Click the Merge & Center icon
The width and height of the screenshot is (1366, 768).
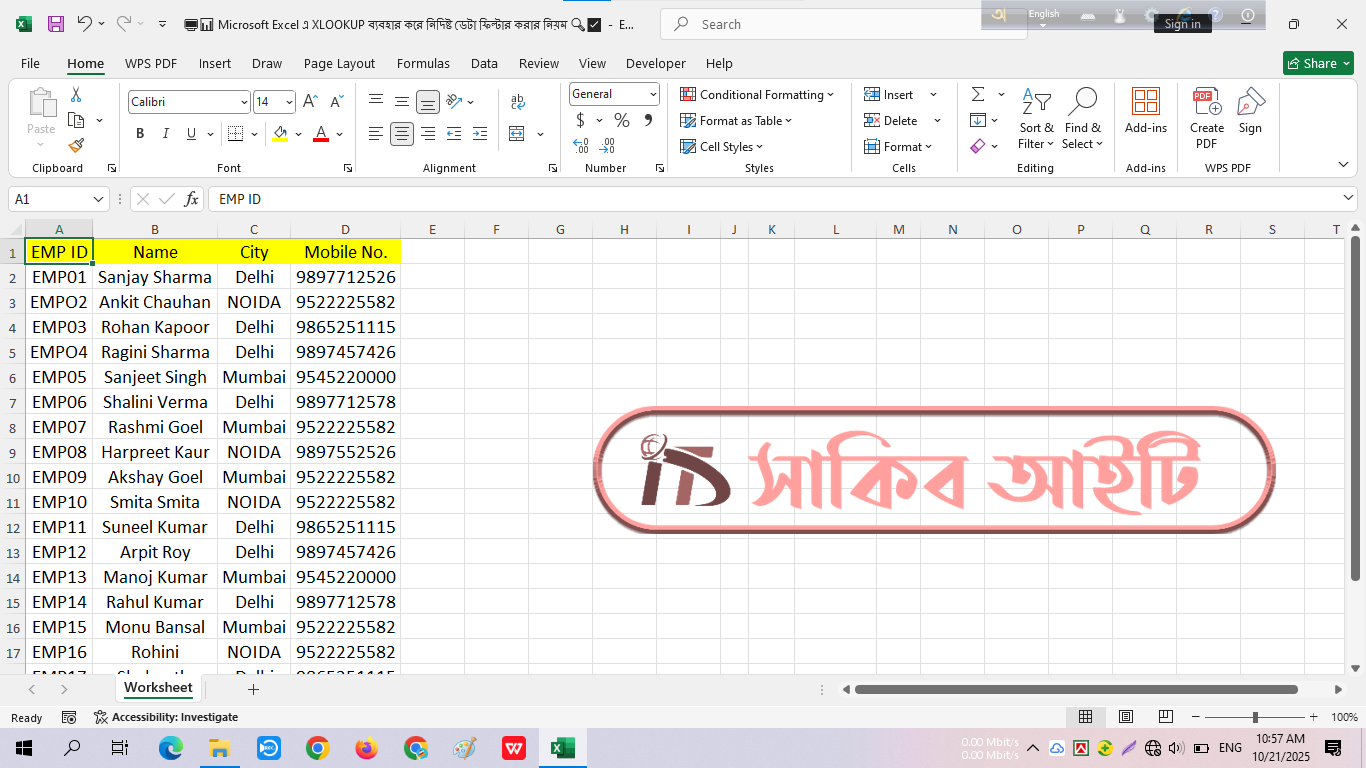(517, 134)
